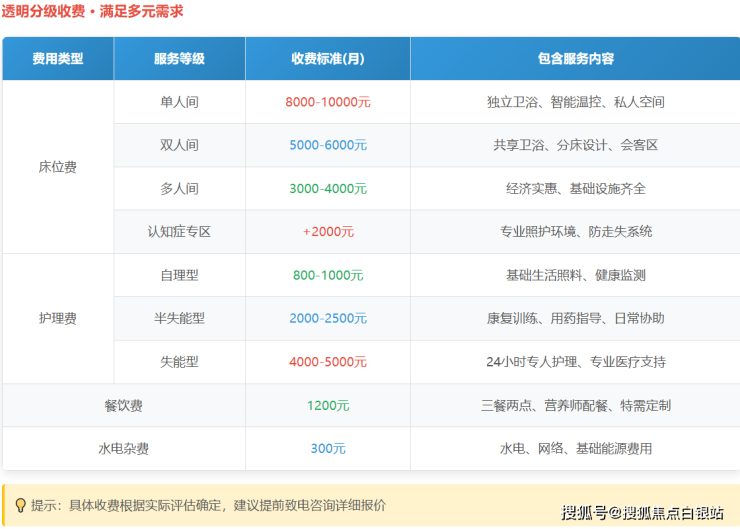This screenshot has height=529, width=740.
Task: Click the 失能型 care level cell
Action: (x=179, y=362)
